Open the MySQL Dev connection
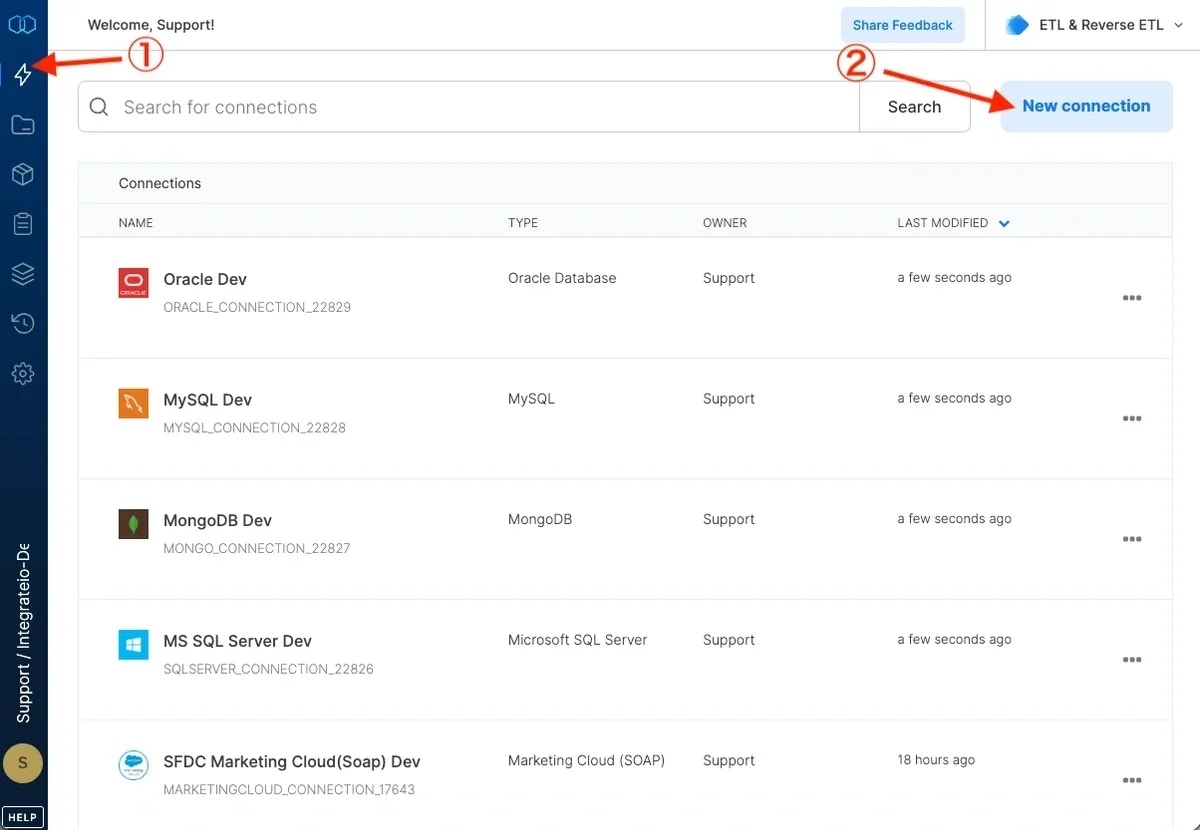 click(x=208, y=400)
